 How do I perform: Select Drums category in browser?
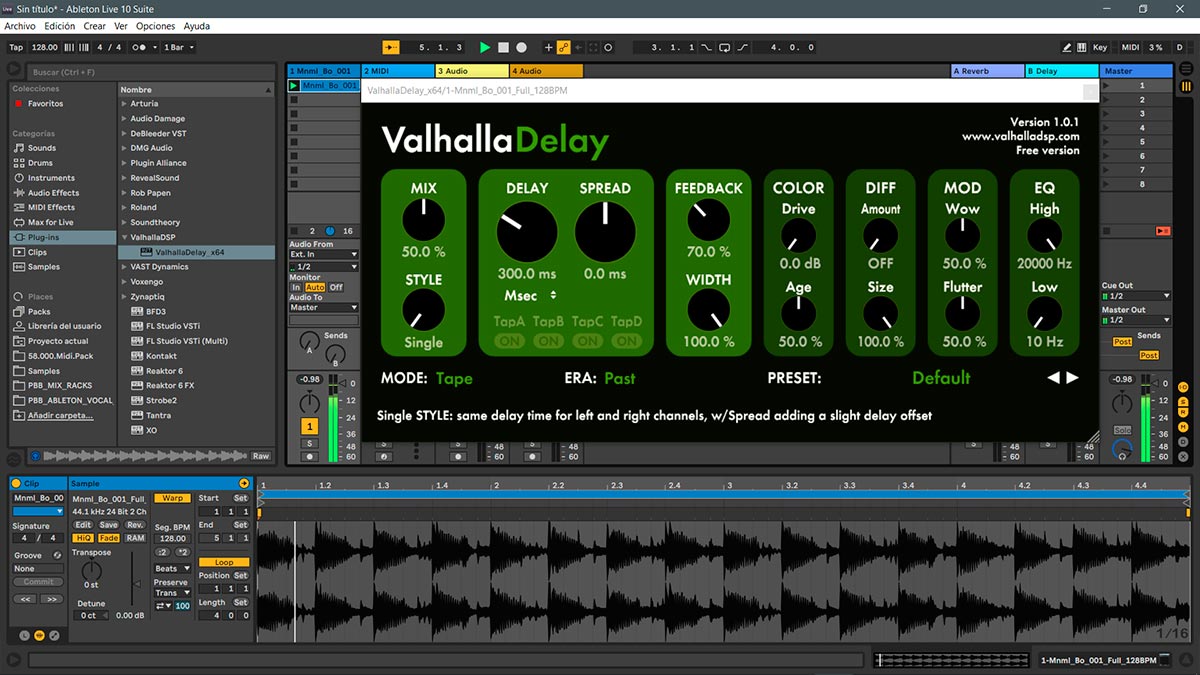pos(40,163)
